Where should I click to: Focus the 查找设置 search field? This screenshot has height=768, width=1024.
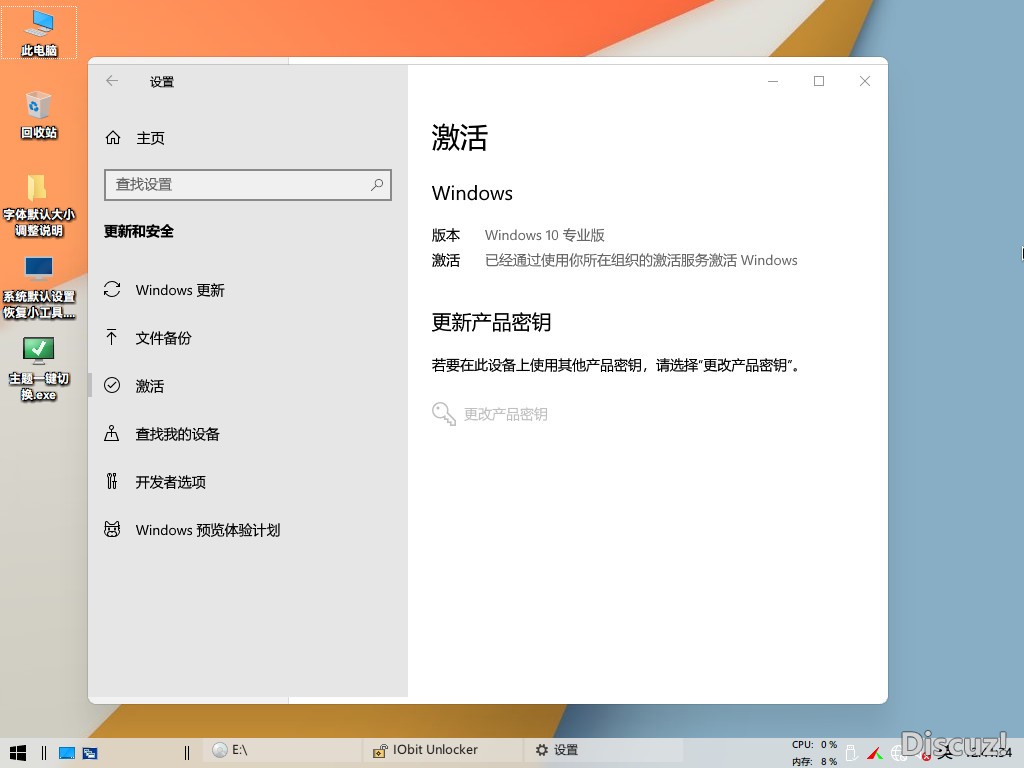(x=248, y=185)
